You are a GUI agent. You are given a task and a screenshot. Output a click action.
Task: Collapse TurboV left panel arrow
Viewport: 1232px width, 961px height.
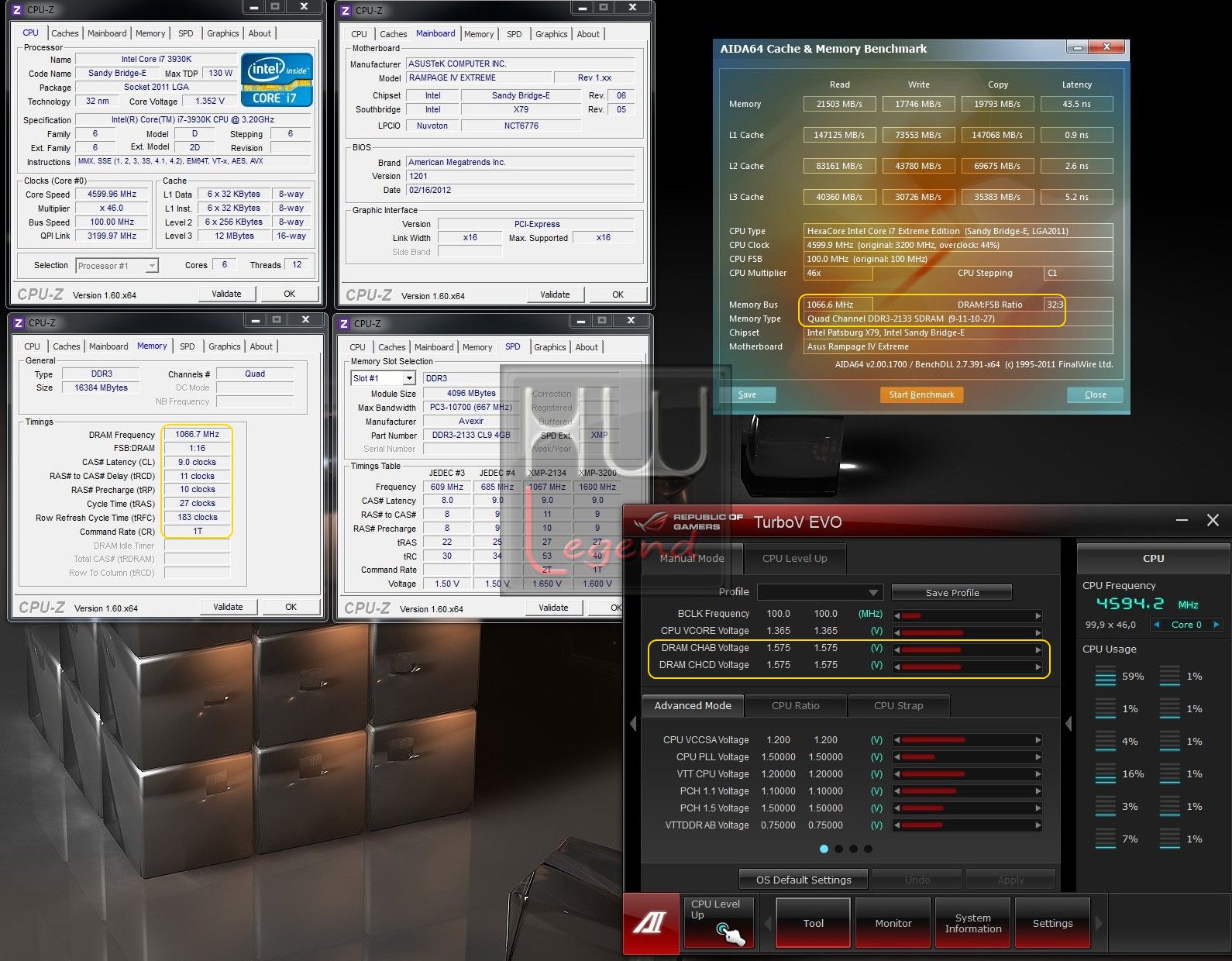[x=633, y=724]
